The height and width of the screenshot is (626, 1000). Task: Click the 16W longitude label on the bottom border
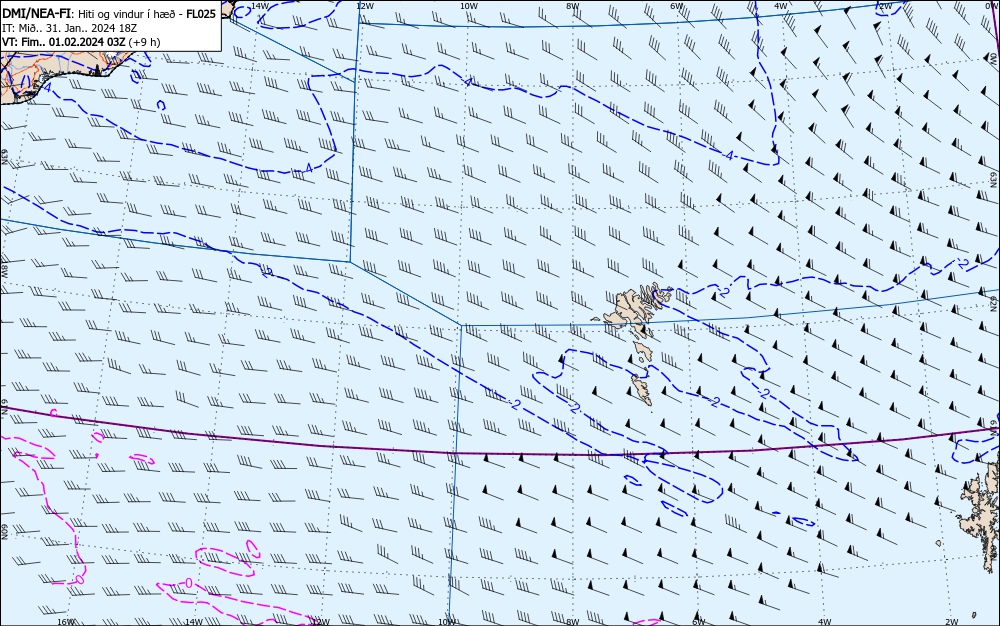66,622
